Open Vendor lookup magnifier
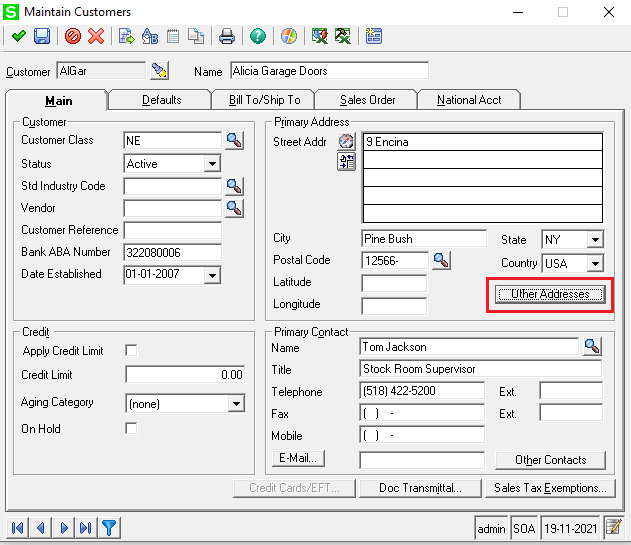631x545 pixels. tap(234, 209)
